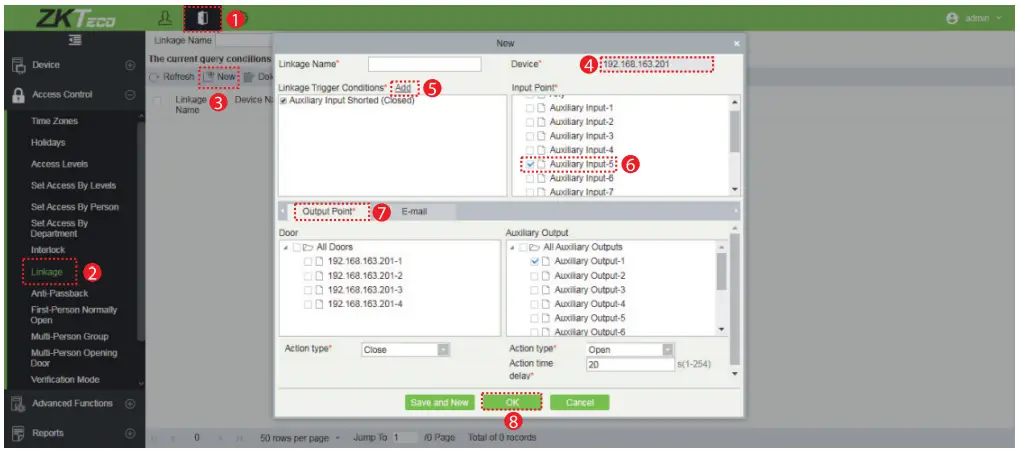This screenshot has width=1021, height=452.
Task: Check door 192.168.163.201-2
Action: [x=308, y=275]
